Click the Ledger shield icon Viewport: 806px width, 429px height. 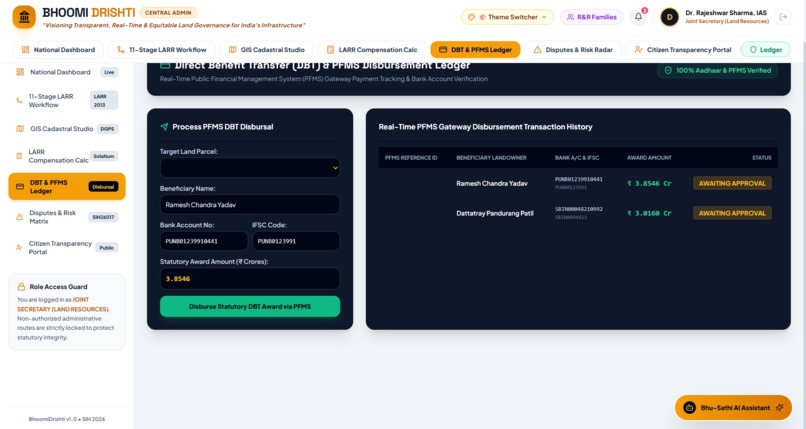pos(753,50)
